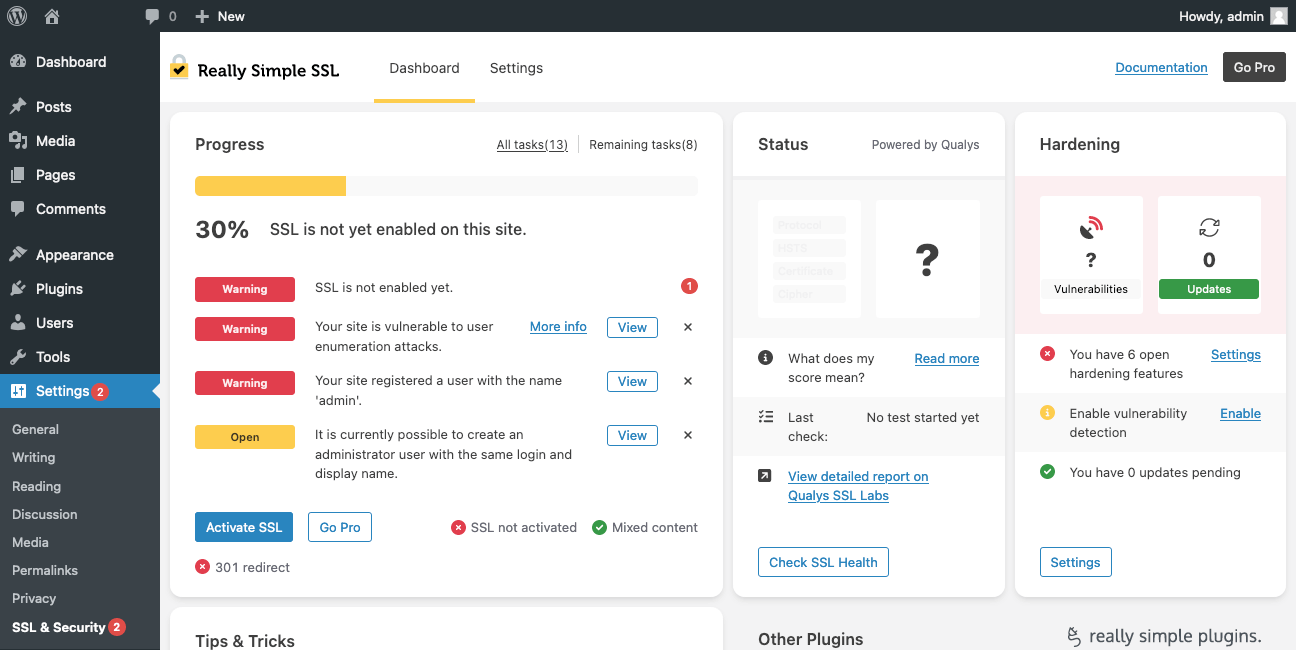Open the Tools menu
Viewport: 1296px width, 650px height.
tap(80, 357)
